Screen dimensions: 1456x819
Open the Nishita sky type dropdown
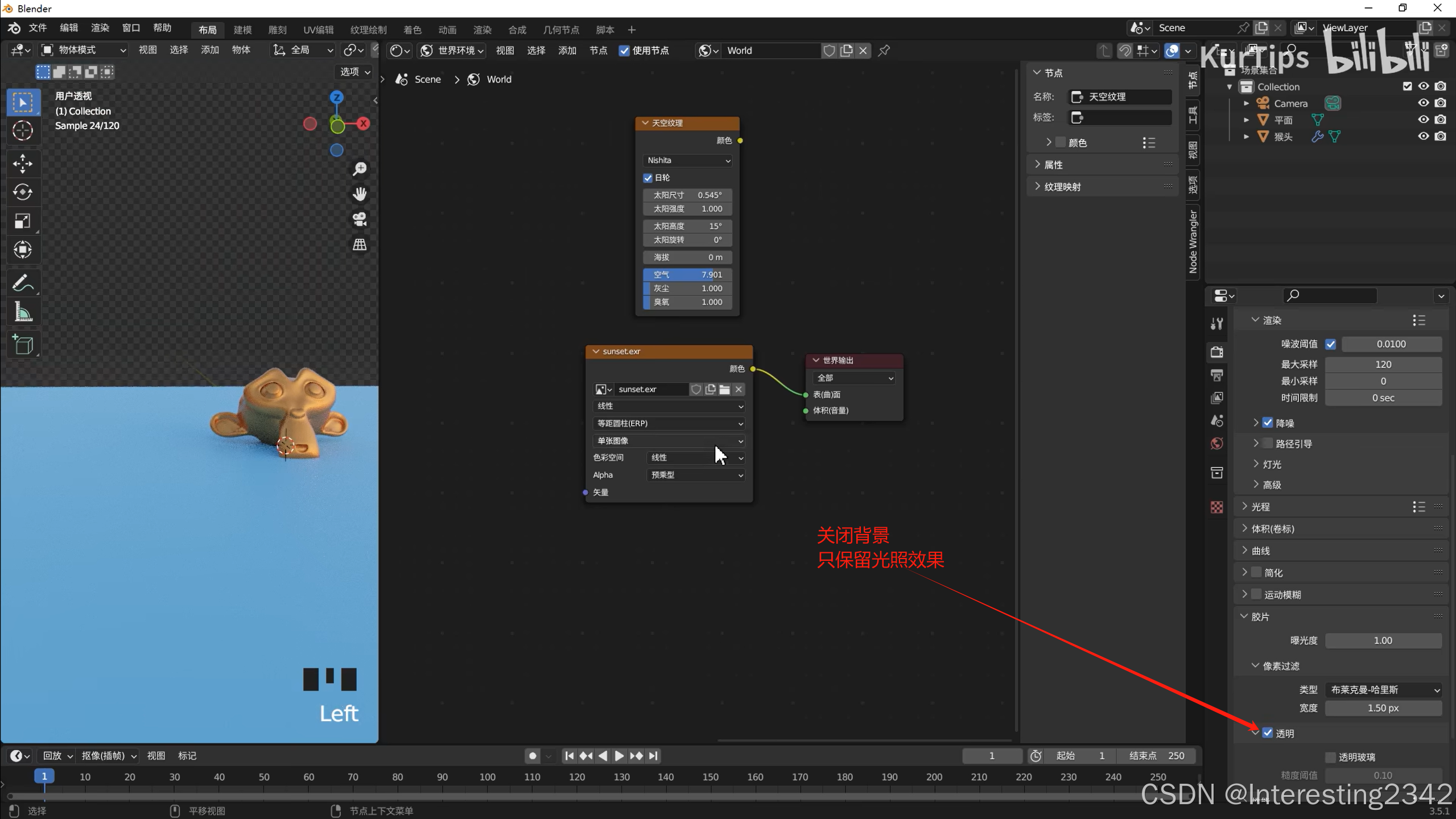pyautogui.click(x=687, y=160)
